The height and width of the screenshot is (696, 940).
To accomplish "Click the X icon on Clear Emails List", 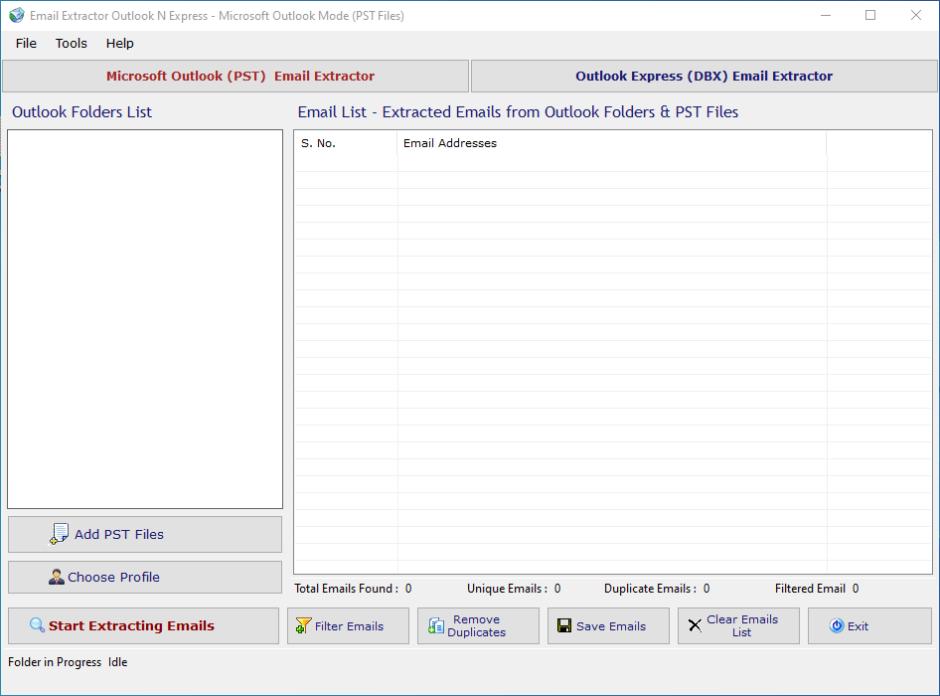I will (x=695, y=626).
